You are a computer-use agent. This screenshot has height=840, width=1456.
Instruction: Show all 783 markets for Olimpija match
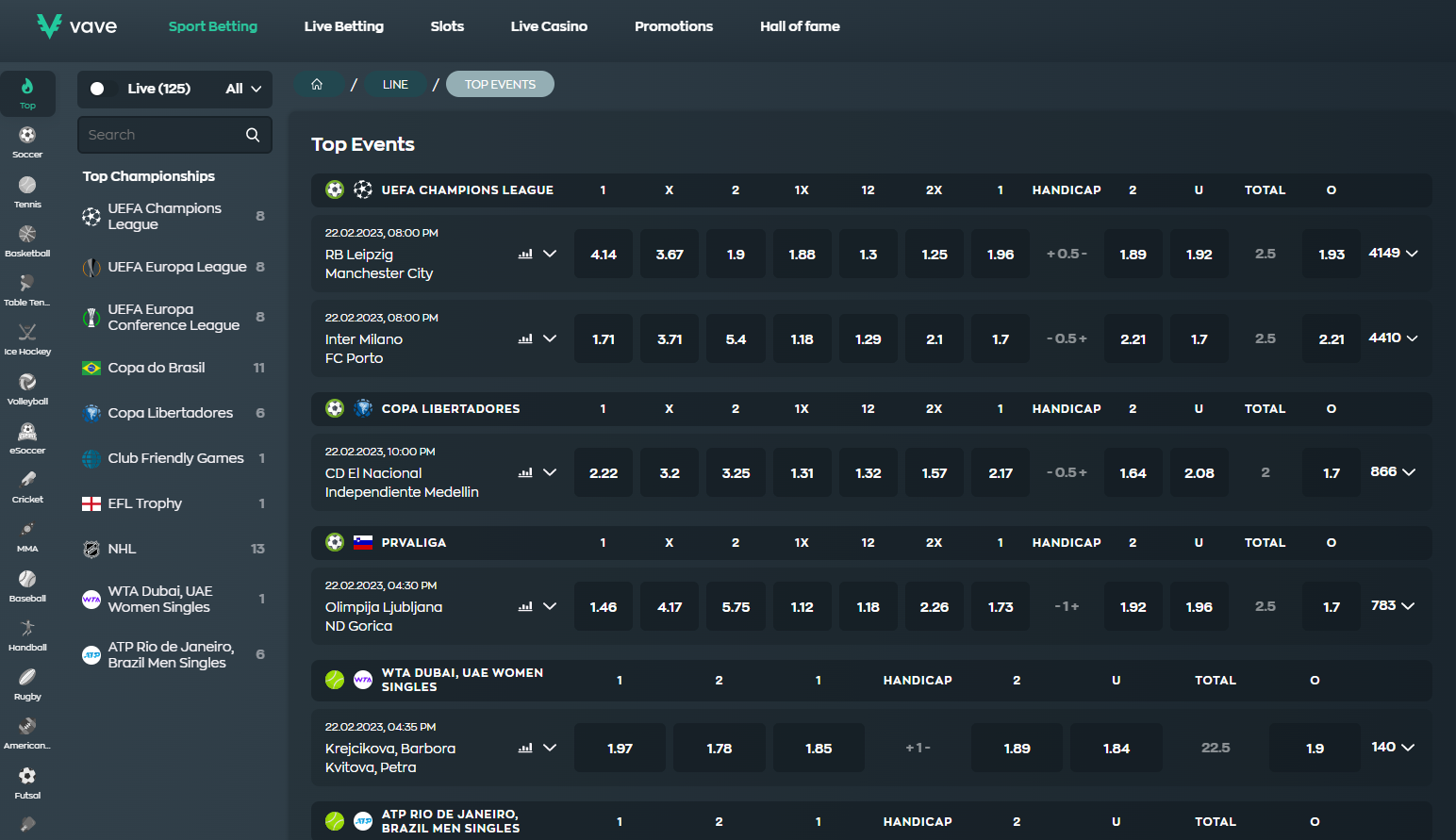coord(1394,606)
